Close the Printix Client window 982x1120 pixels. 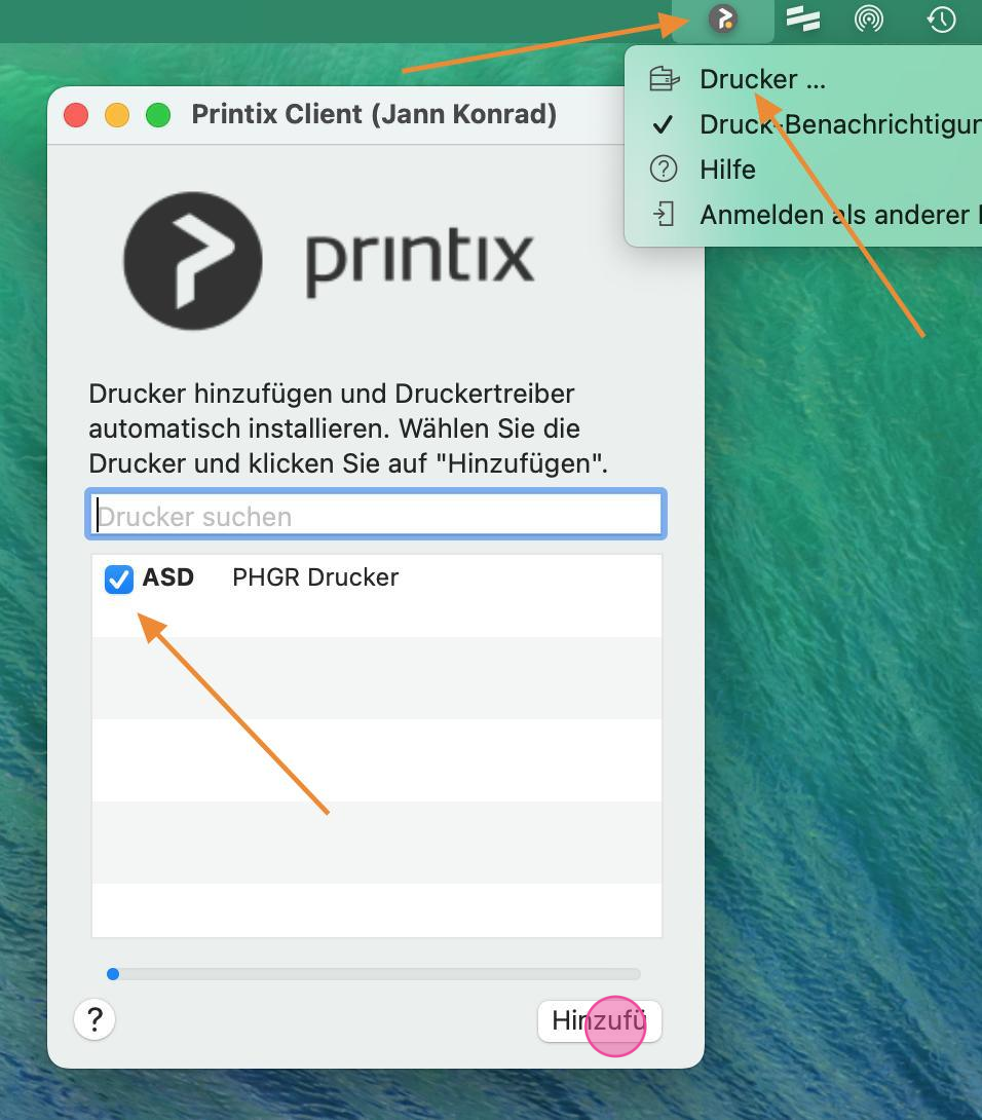pyautogui.click(x=76, y=115)
